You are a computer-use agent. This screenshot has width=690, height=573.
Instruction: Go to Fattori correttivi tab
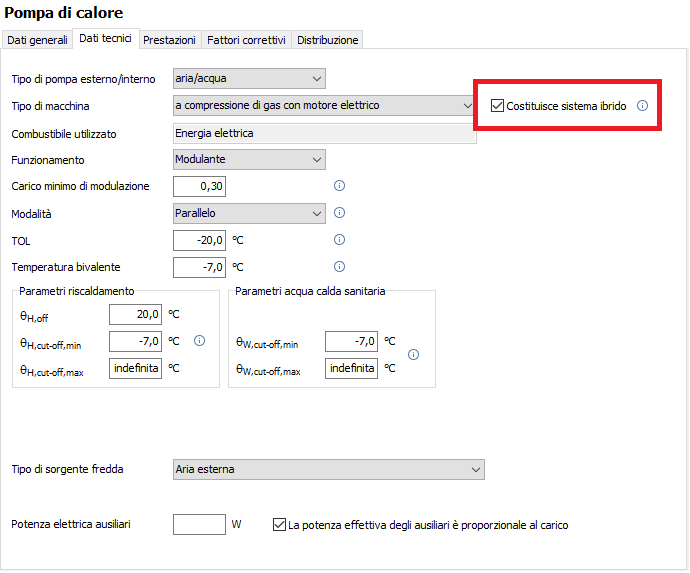click(246, 40)
